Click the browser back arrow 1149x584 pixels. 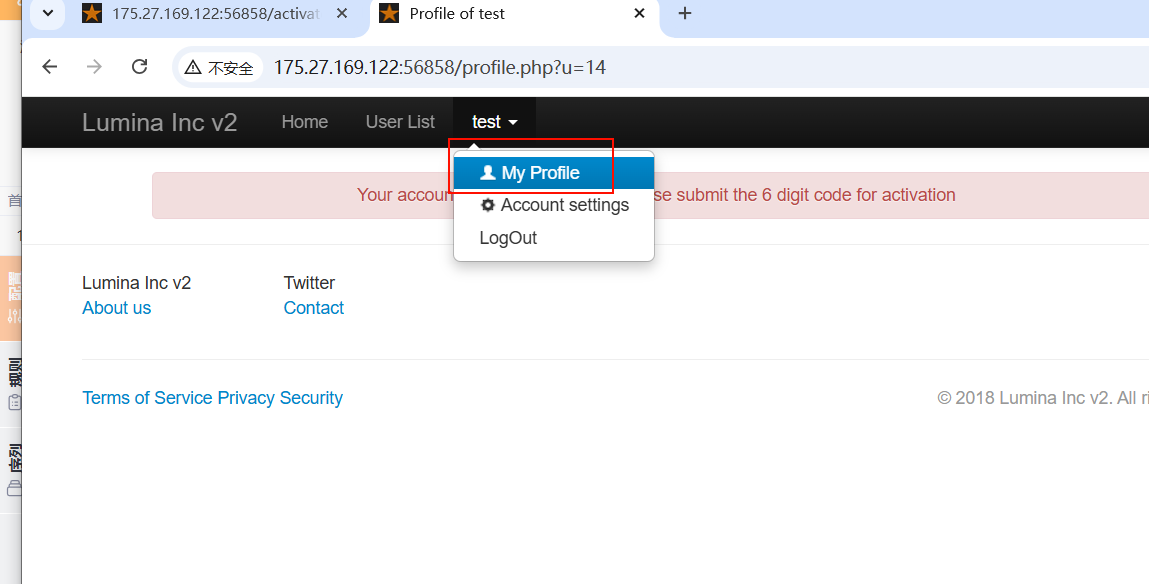(50, 67)
